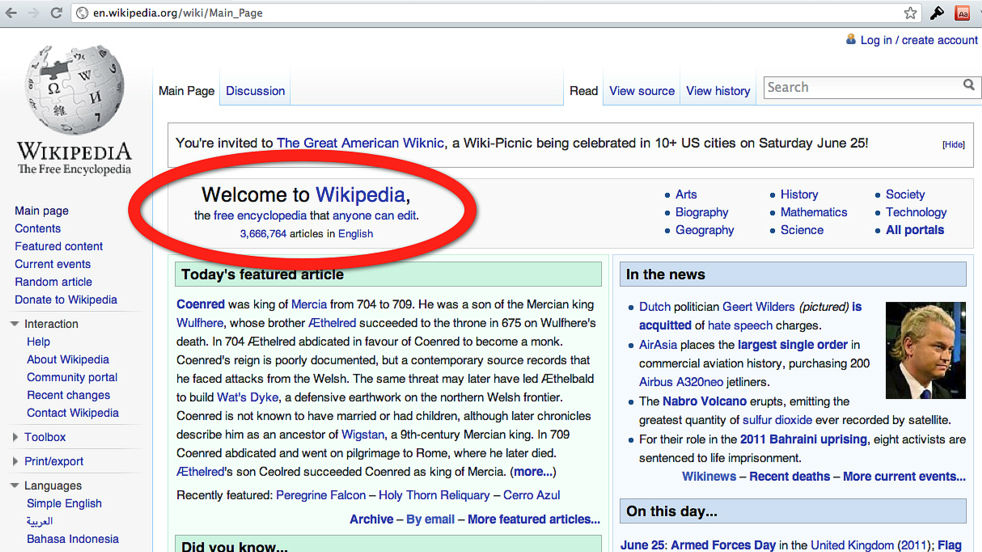This screenshot has height=552, width=982.
Task: Collapse the Languages sidebar section
Action: click(x=15, y=486)
